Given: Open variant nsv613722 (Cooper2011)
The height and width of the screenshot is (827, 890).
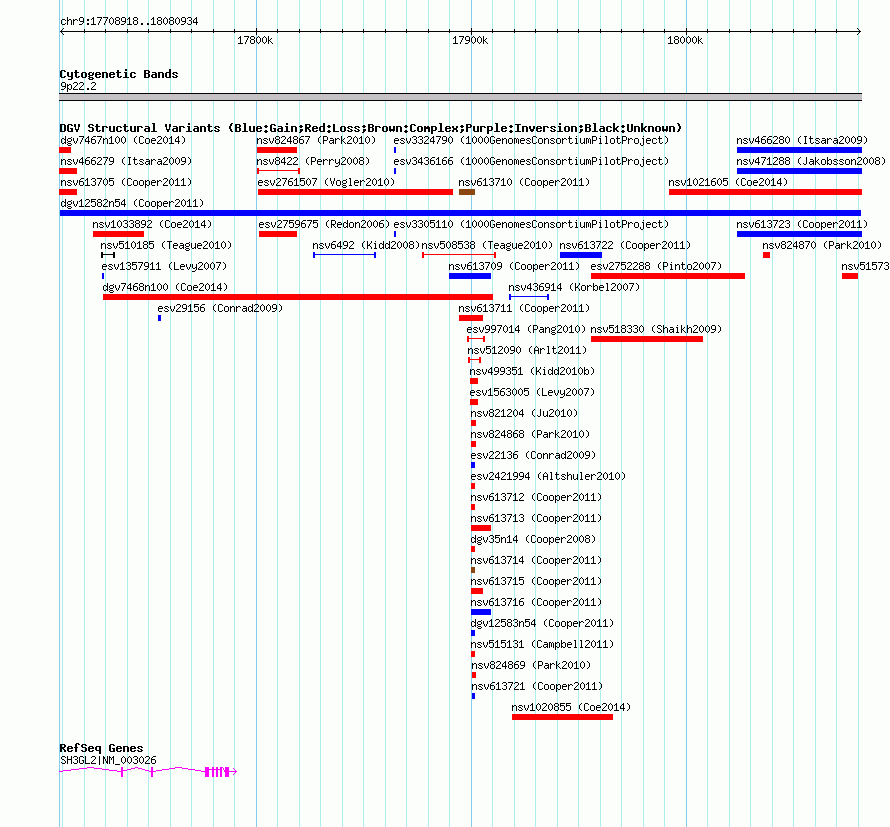Looking at the screenshot, I should [625, 245].
